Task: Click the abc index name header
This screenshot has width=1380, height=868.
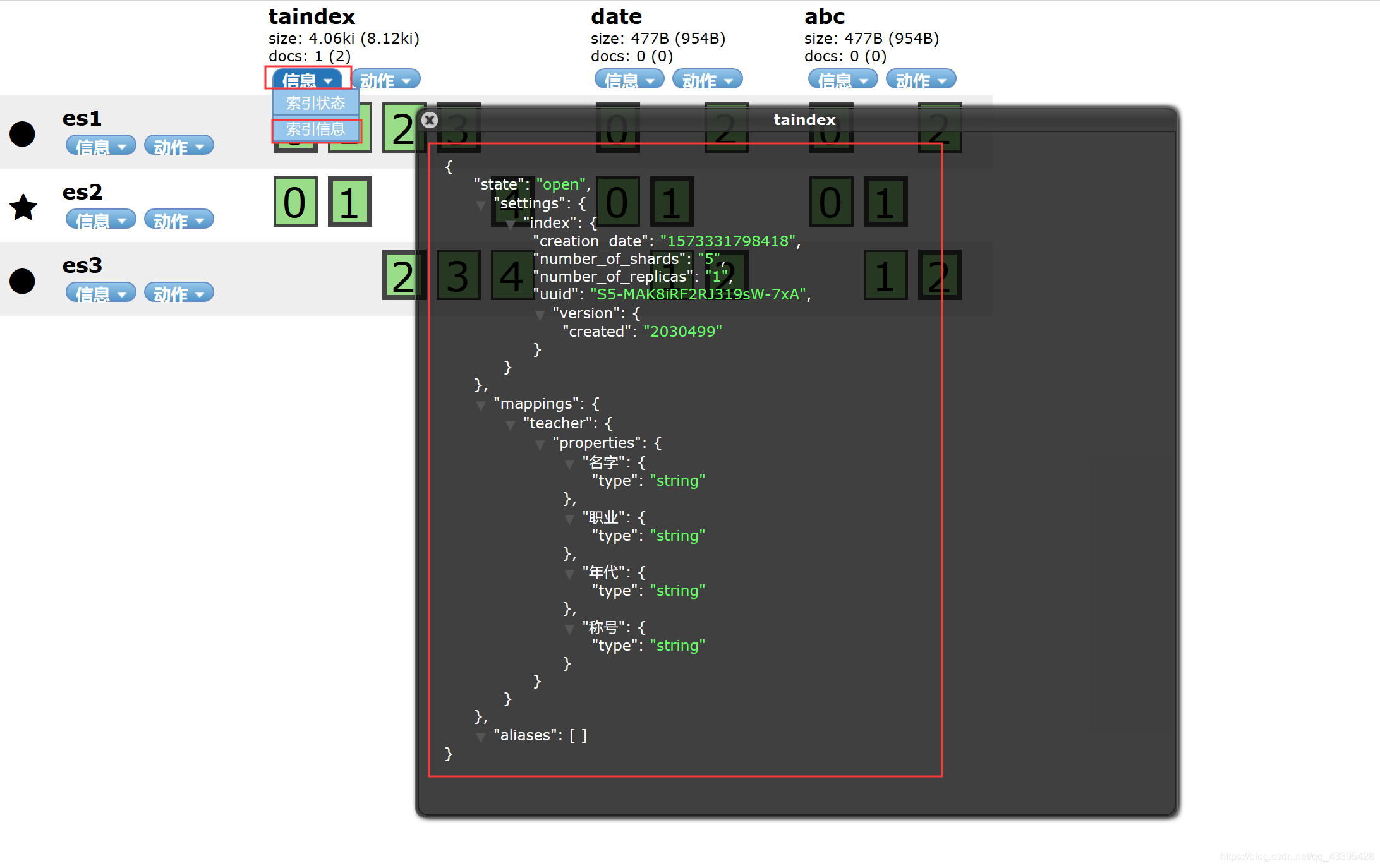Action: (825, 16)
